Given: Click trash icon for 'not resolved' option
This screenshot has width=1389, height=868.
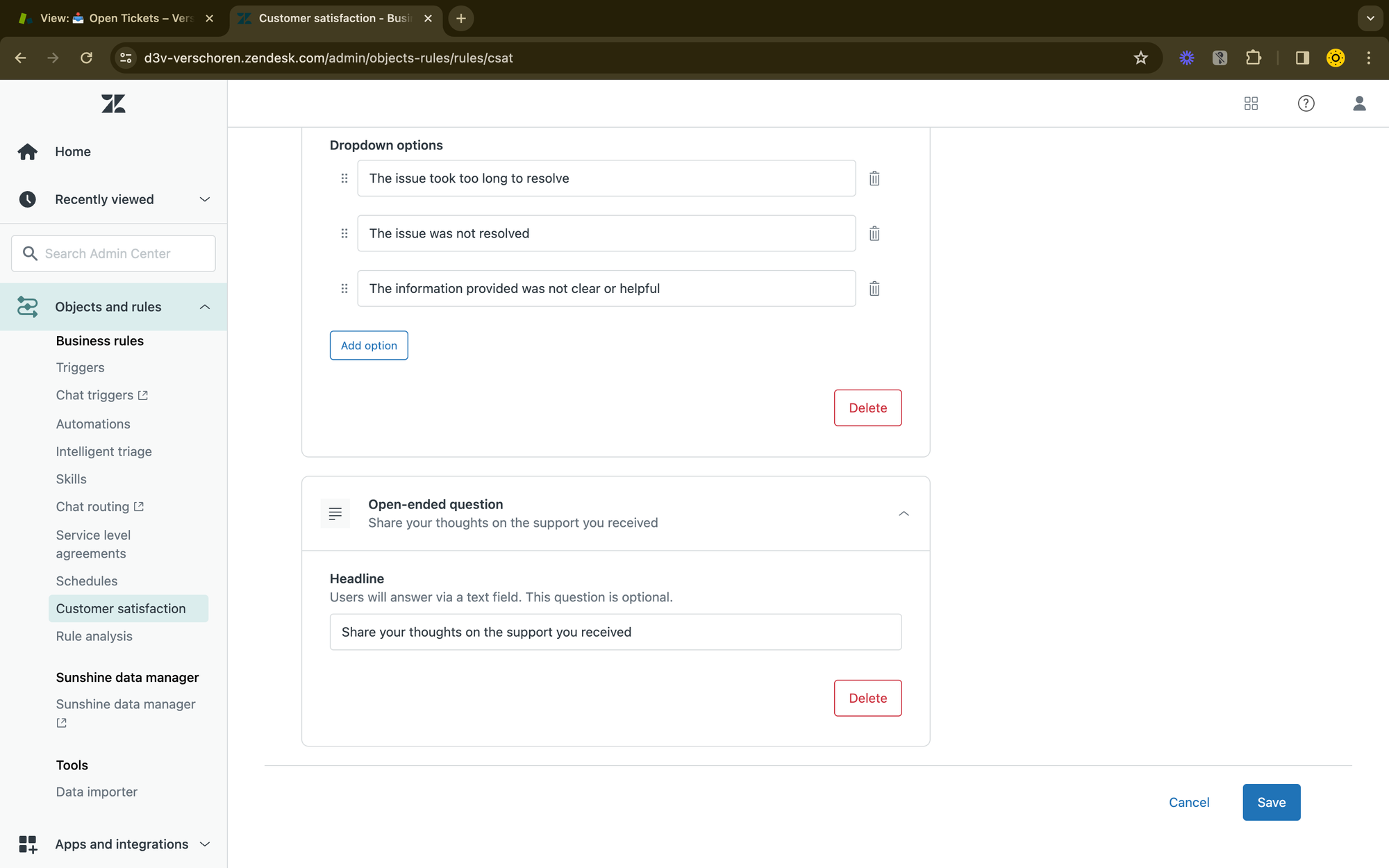Looking at the screenshot, I should click(x=874, y=233).
